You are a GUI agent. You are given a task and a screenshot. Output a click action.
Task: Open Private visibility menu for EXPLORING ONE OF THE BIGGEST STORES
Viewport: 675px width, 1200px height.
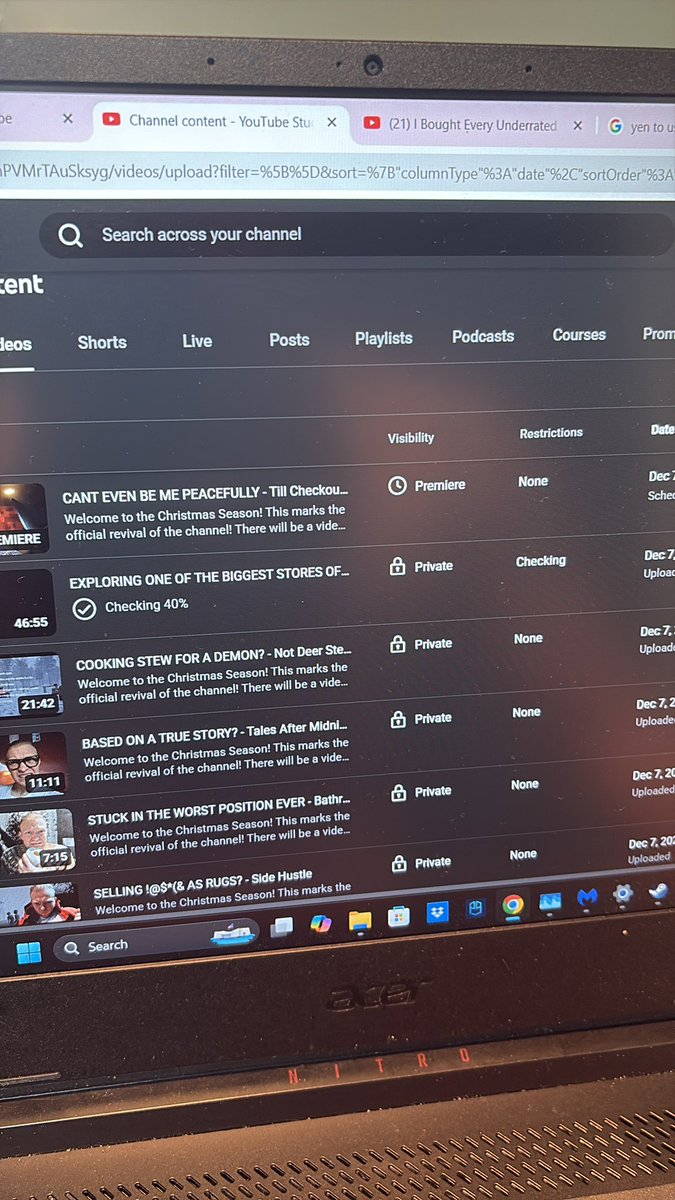(x=421, y=566)
